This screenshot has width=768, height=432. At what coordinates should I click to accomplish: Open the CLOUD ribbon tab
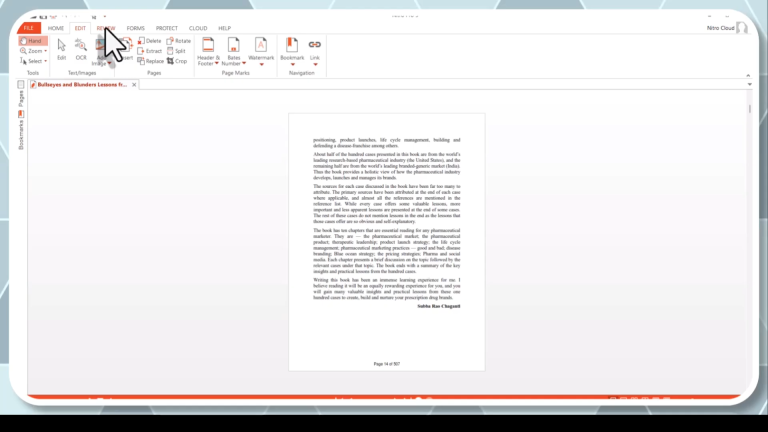click(x=198, y=28)
